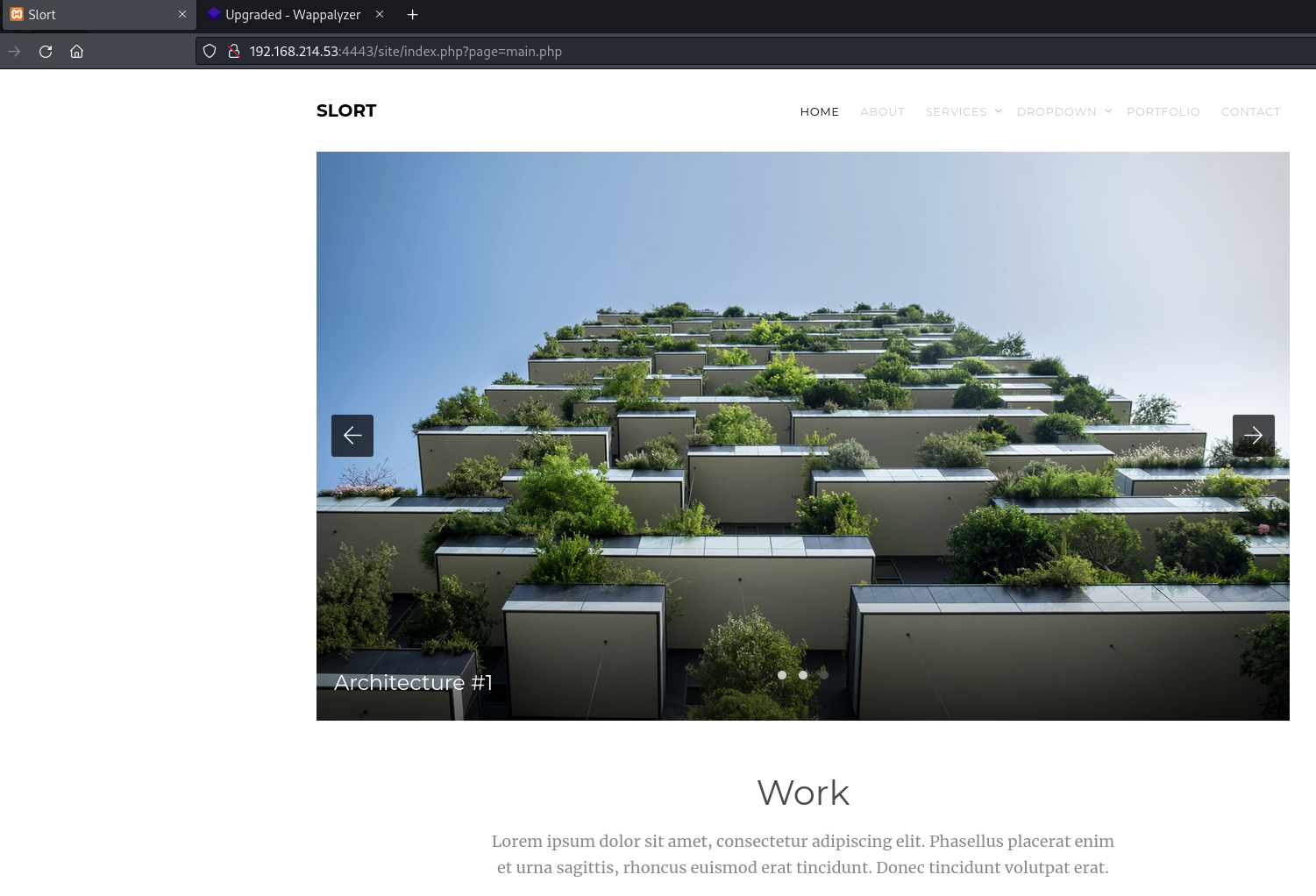This screenshot has height=896, width=1316.
Task: Click the SLORT site logo
Action: tap(346, 111)
